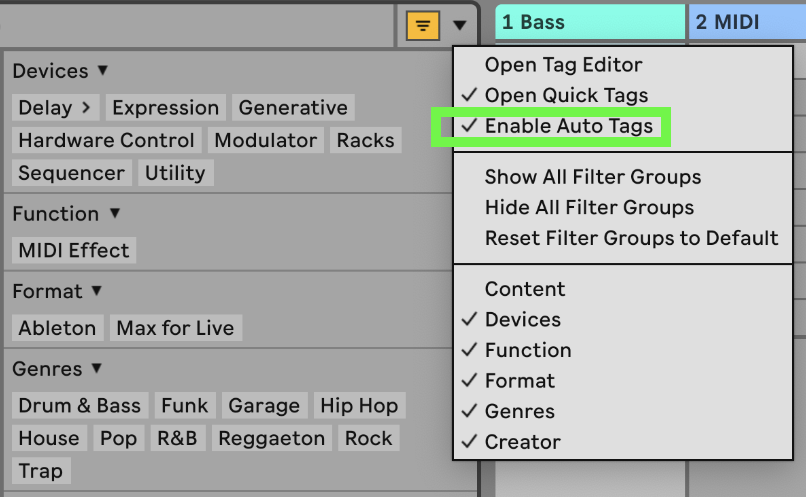Collapse the Genres filter group triangle
This screenshot has height=497, width=806.
tap(97, 369)
